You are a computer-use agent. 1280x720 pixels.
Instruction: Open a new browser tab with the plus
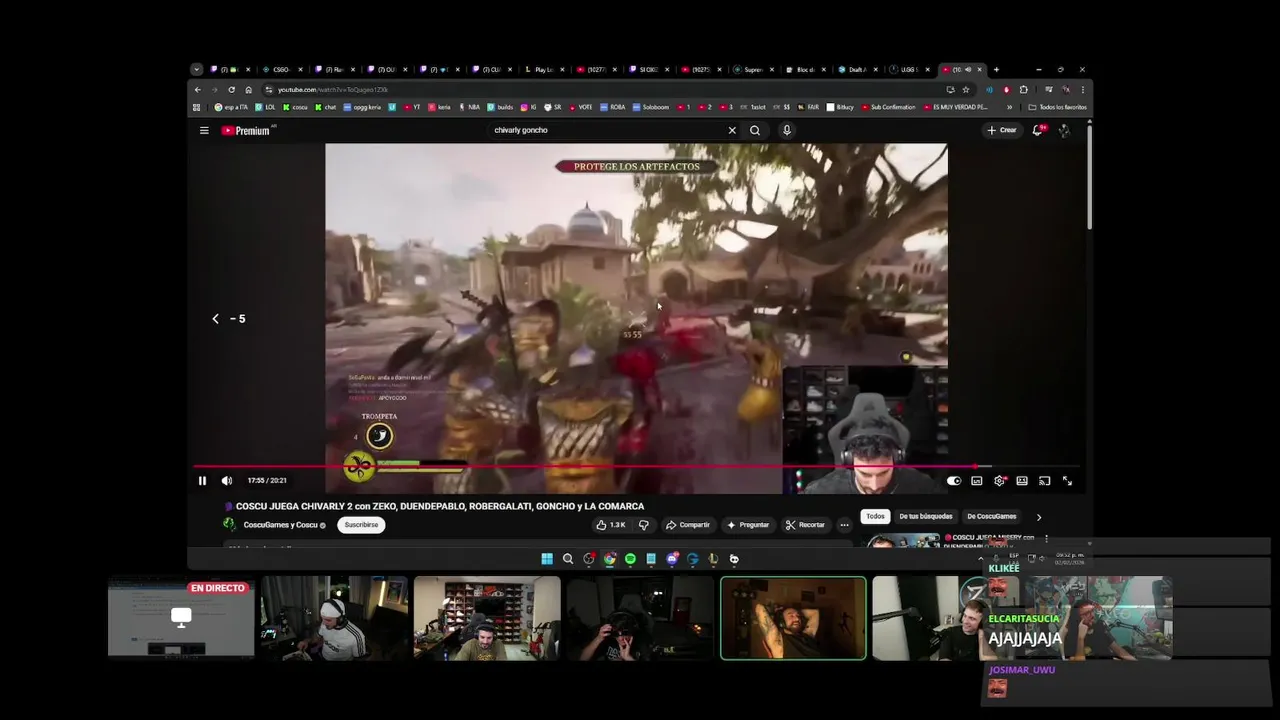click(x=996, y=70)
